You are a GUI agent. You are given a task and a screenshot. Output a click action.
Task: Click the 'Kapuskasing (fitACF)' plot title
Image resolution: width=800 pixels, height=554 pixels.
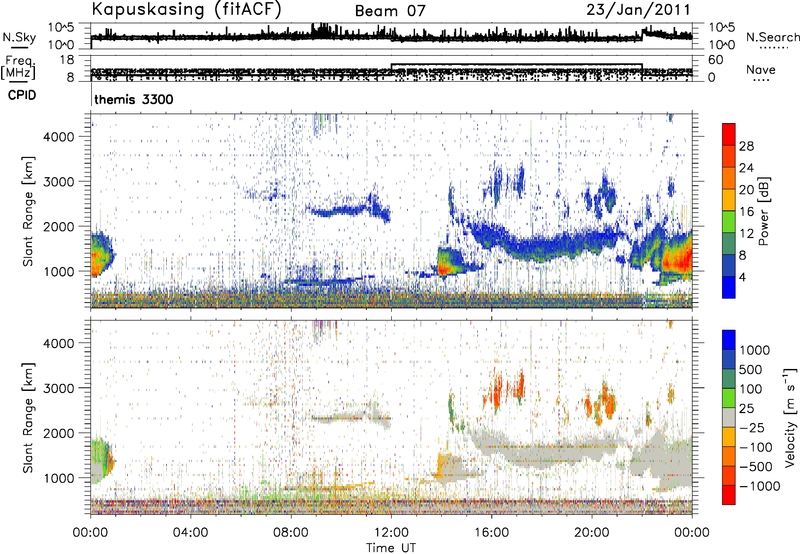186,10
